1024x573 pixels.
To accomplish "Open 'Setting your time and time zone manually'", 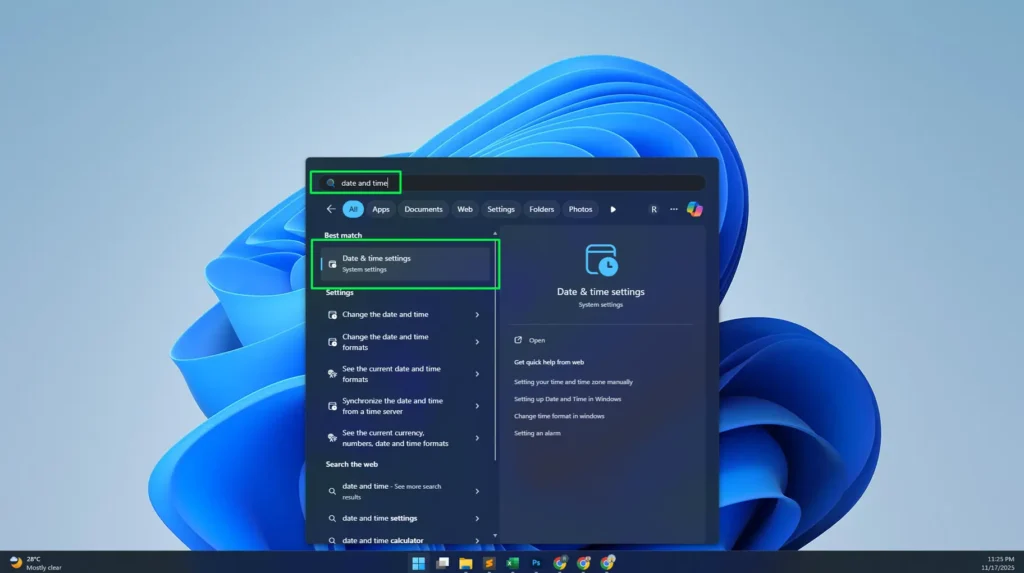I will click(573, 382).
